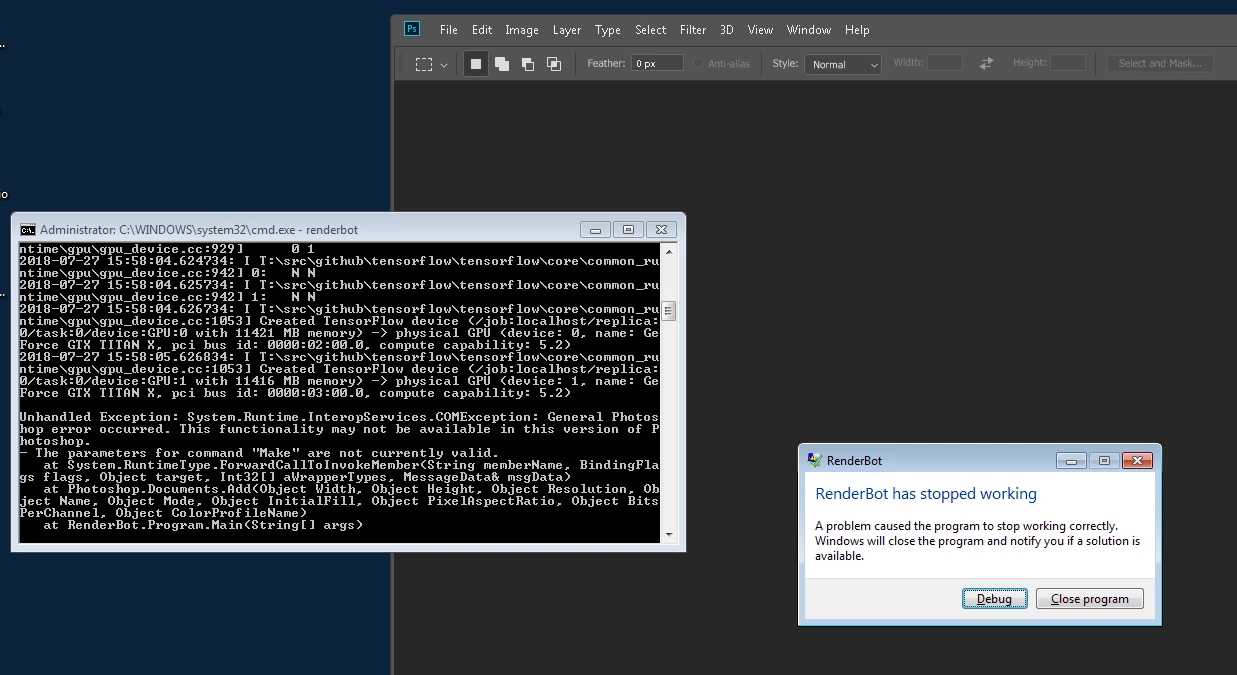
Task: Open the Image menu
Action: click(522, 30)
